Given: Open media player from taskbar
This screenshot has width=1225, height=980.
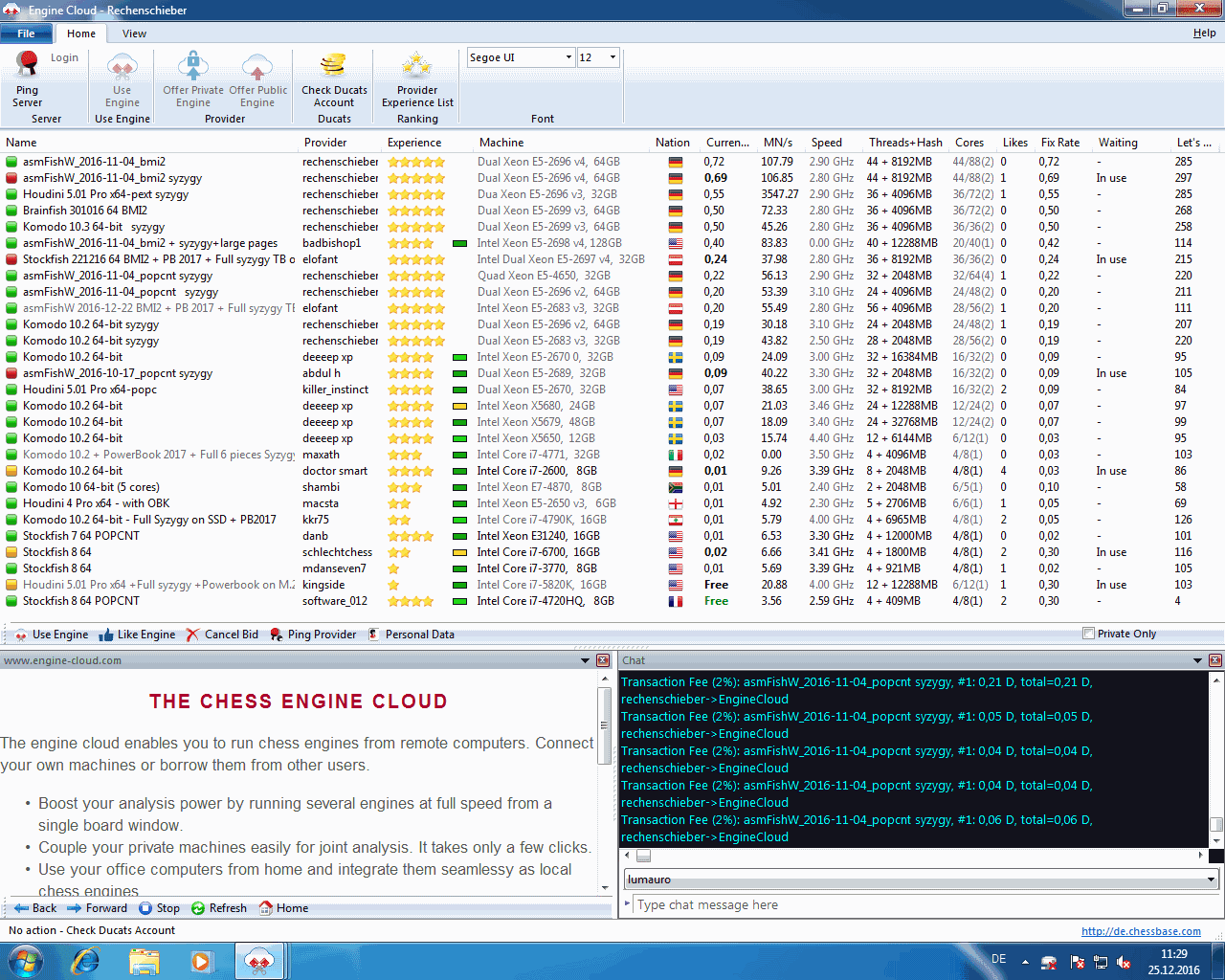Looking at the screenshot, I should (x=201, y=960).
